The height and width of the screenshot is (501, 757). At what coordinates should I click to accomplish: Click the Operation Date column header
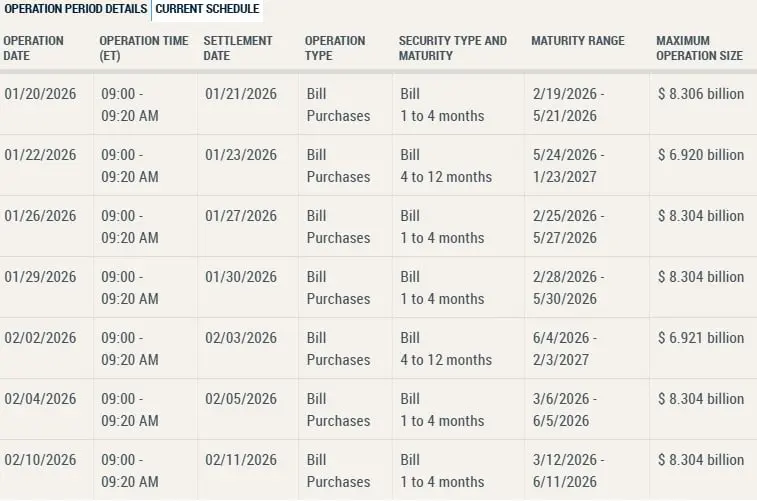pos(33,48)
